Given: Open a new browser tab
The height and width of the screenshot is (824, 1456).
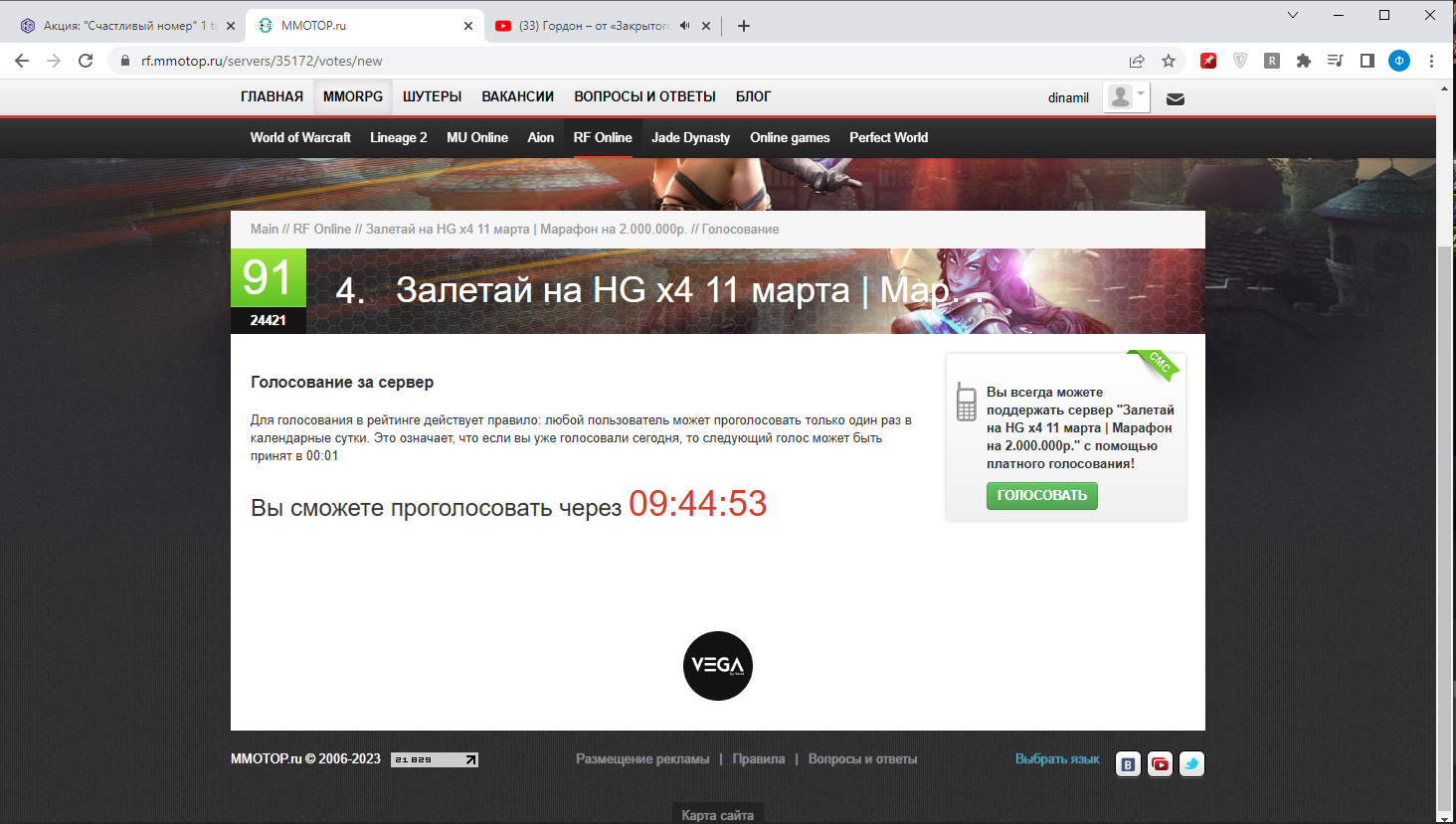Looking at the screenshot, I should click(x=744, y=26).
